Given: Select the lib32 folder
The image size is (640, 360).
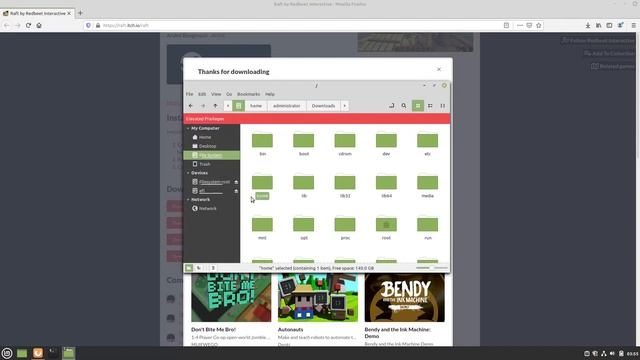Looking at the screenshot, I should pyautogui.click(x=345, y=186).
